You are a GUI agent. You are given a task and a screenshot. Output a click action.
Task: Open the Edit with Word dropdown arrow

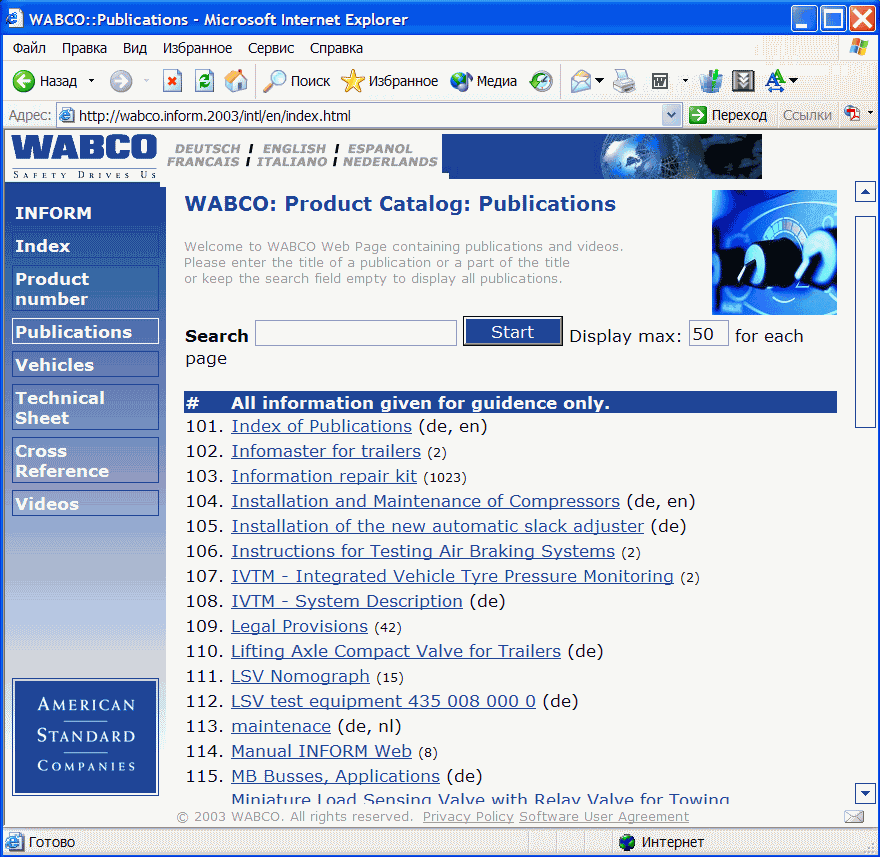tap(685, 81)
